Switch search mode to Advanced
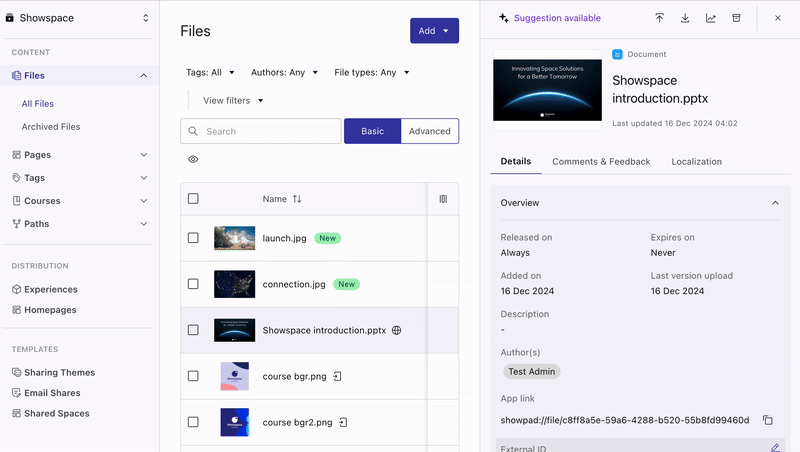This screenshot has width=800, height=452. click(430, 131)
